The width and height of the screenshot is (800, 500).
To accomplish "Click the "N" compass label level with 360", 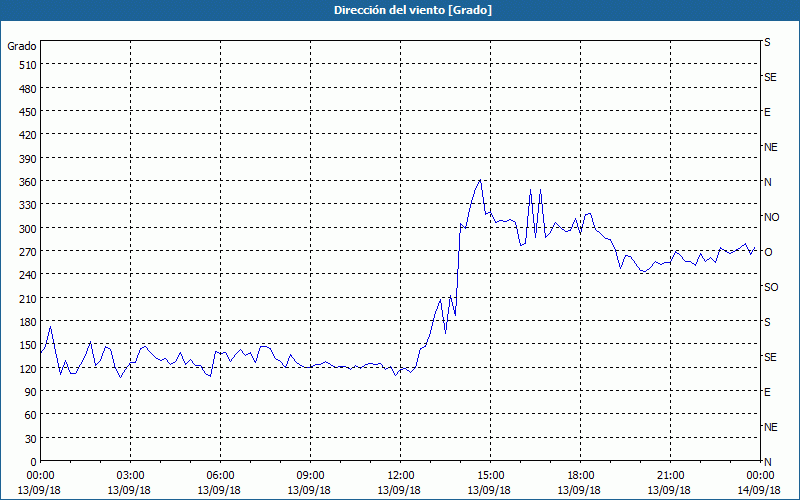I will [768, 182].
